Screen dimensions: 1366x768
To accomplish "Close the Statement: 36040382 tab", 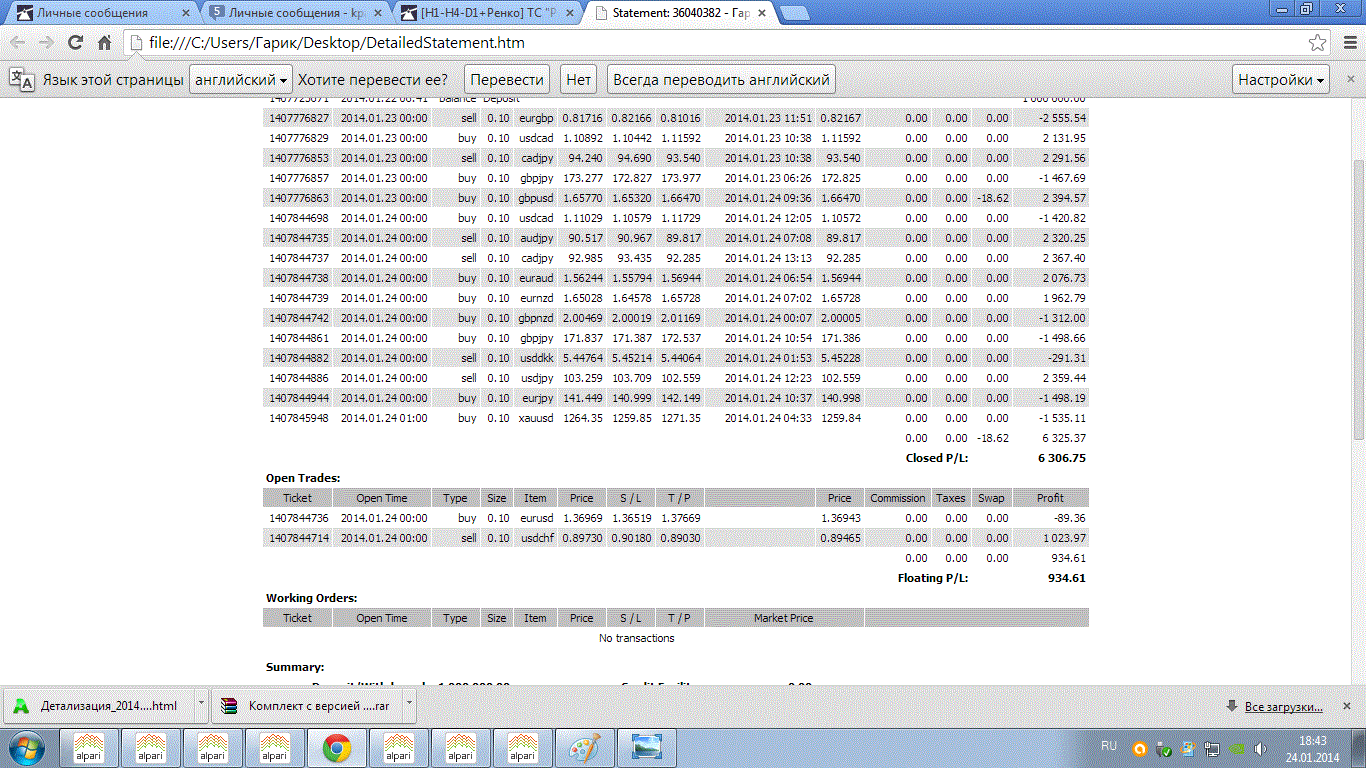I will click(764, 13).
